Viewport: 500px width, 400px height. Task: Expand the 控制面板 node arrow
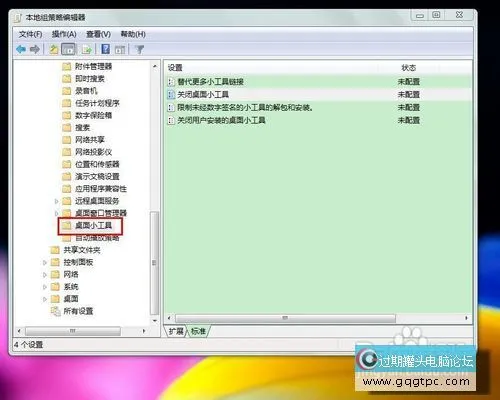(45, 263)
